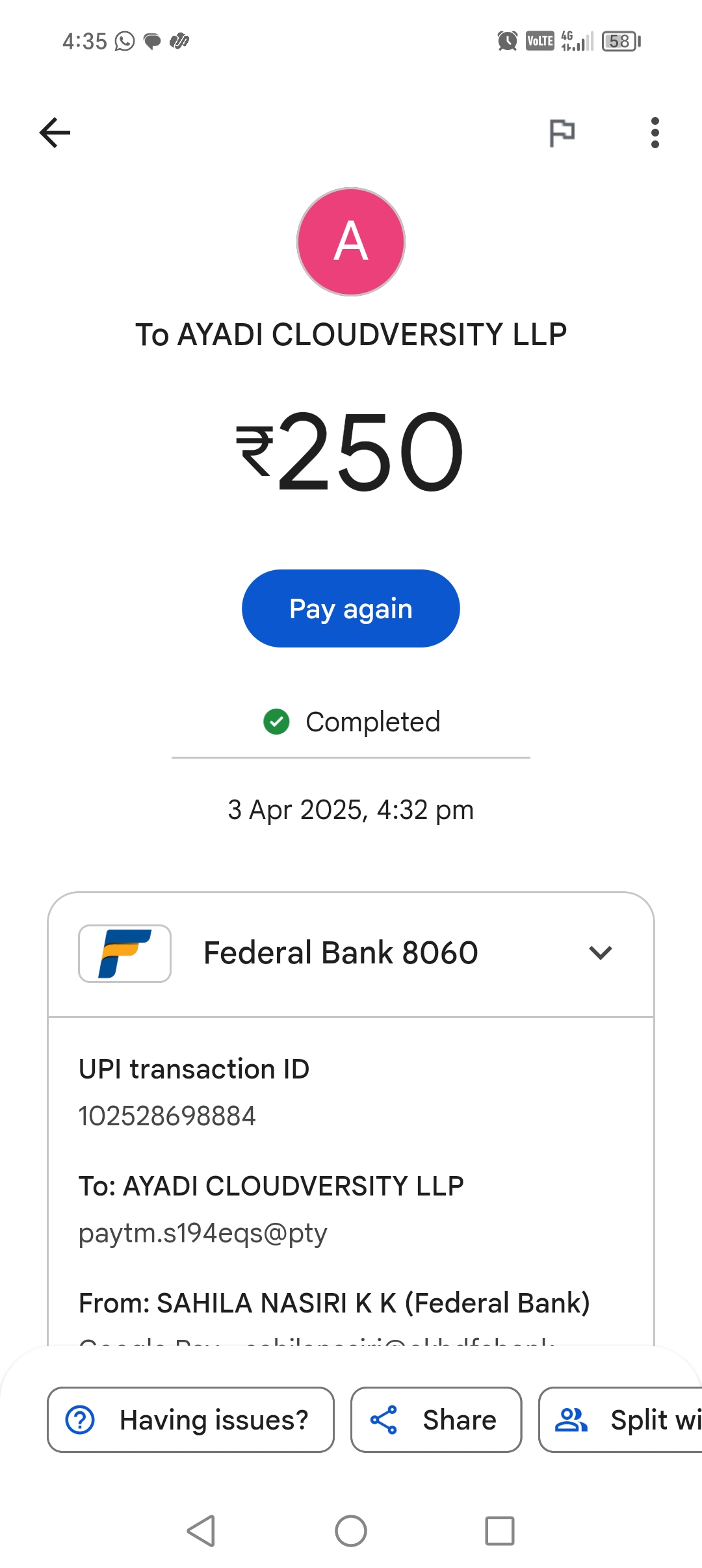Tap the Having issues? button
This screenshot has width=702, height=1568.
click(x=190, y=1420)
